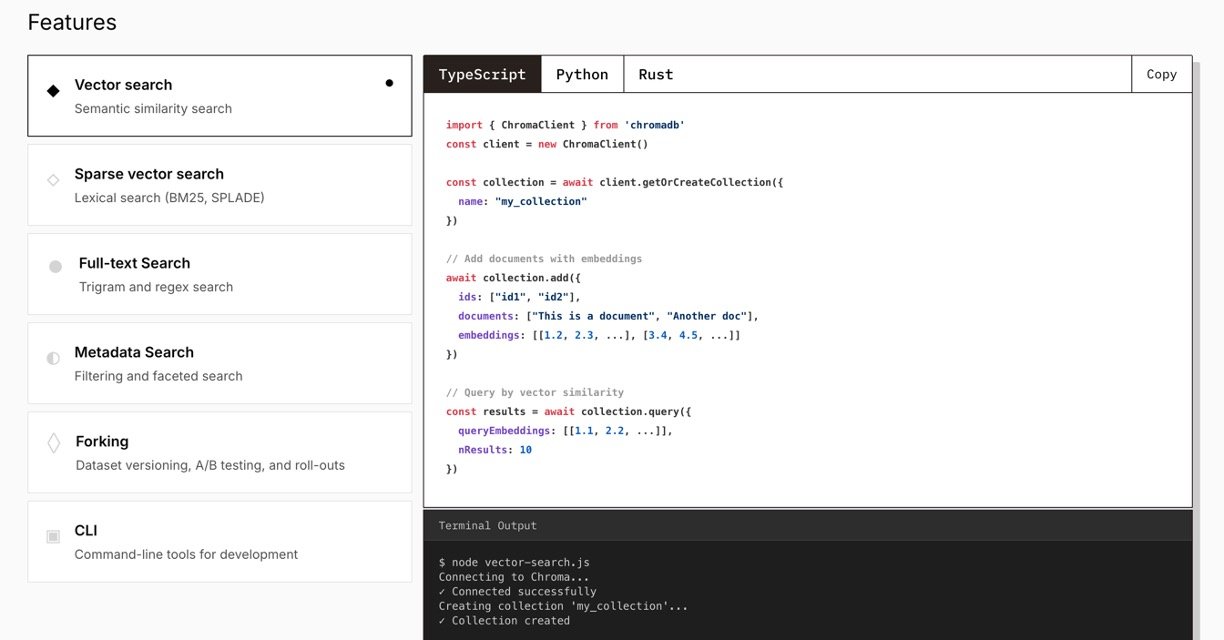Copy the code sample
The height and width of the screenshot is (640, 1224).
click(x=1161, y=74)
